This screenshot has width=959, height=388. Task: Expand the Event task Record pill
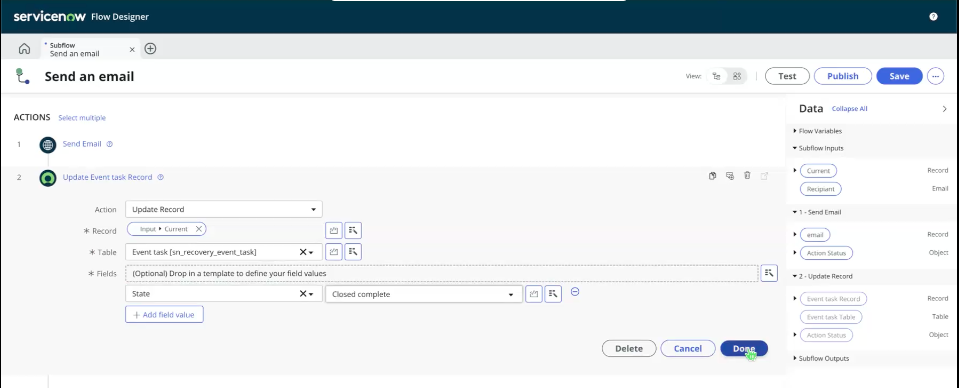tap(795, 299)
